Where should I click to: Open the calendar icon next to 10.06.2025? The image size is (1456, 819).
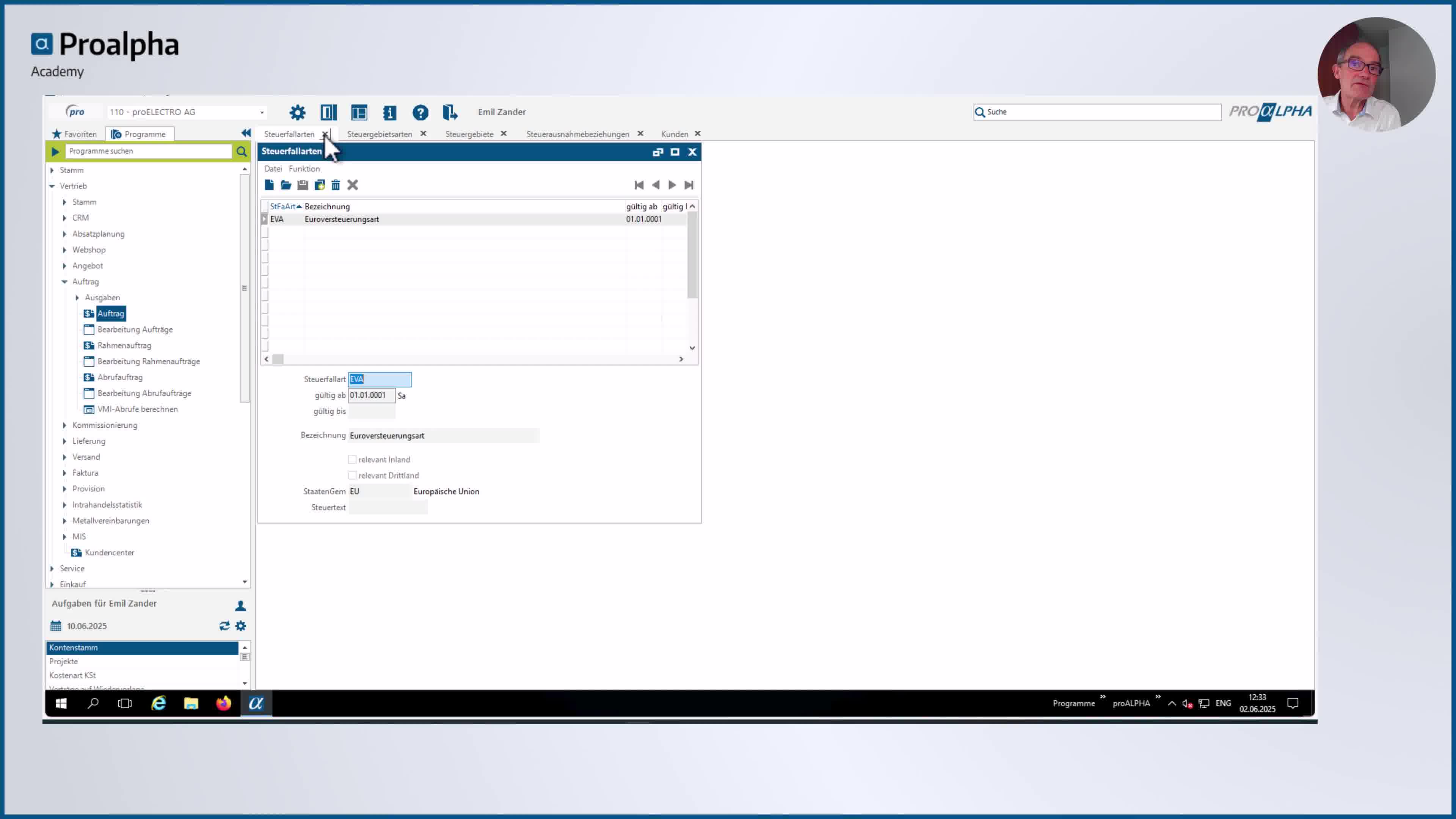(55, 626)
